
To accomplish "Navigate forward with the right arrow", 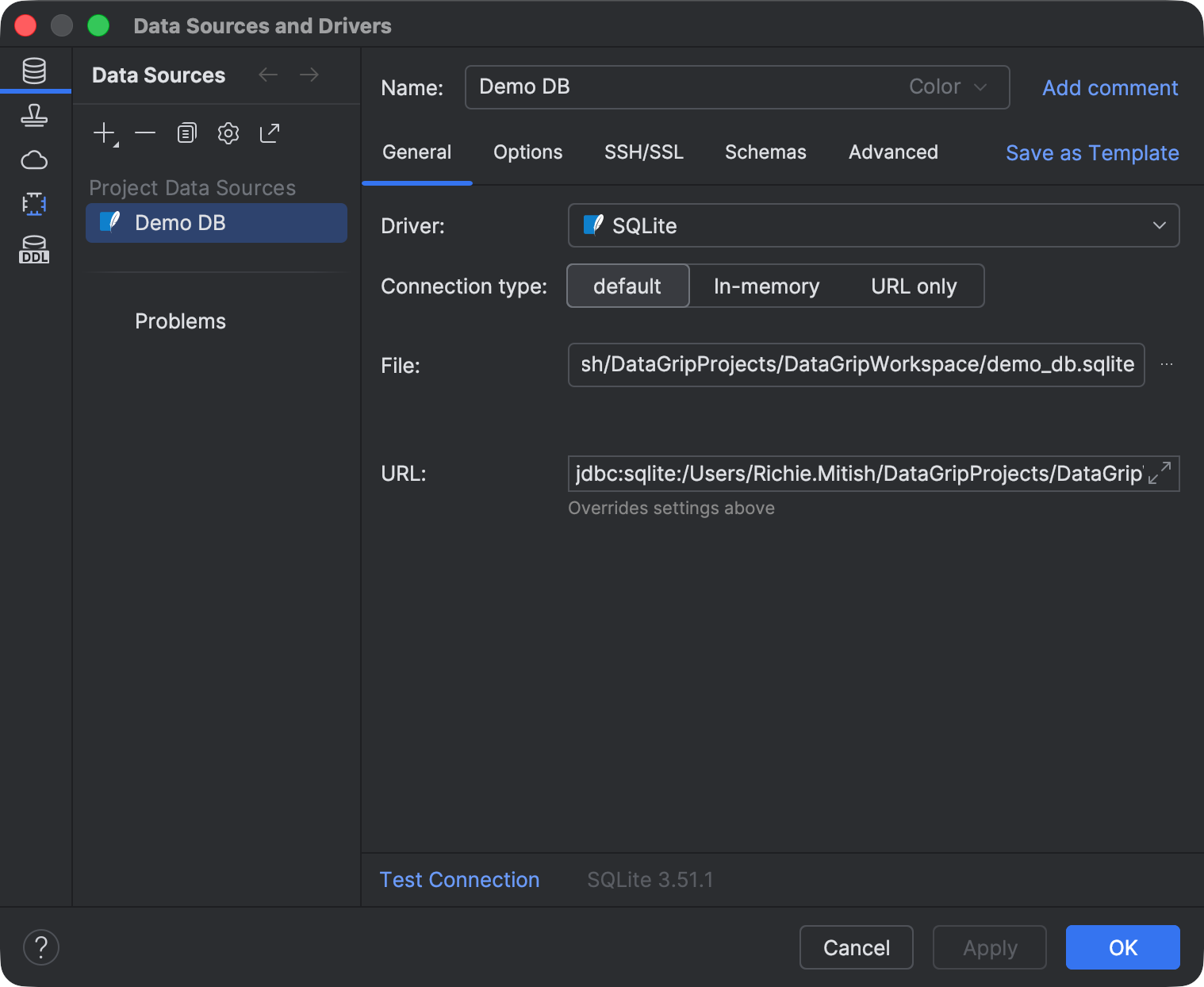I will click(309, 75).
